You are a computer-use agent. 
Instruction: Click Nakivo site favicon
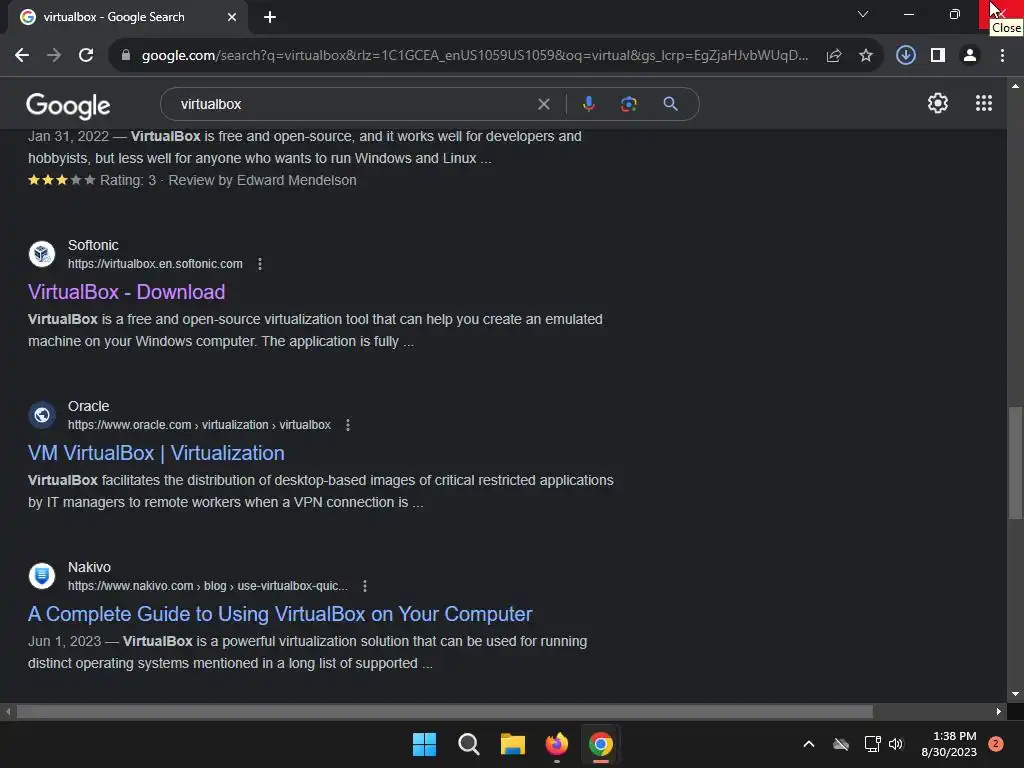pos(42,575)
